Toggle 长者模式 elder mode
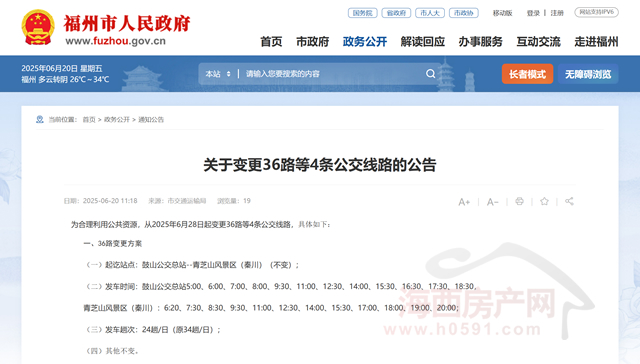 [x=527, y=74]
